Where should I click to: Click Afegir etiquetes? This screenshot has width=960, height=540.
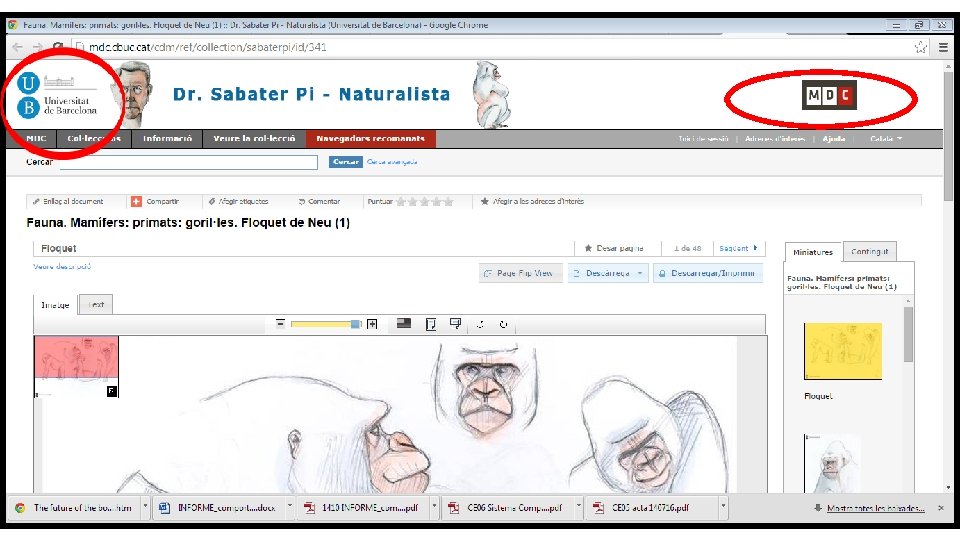238,201
